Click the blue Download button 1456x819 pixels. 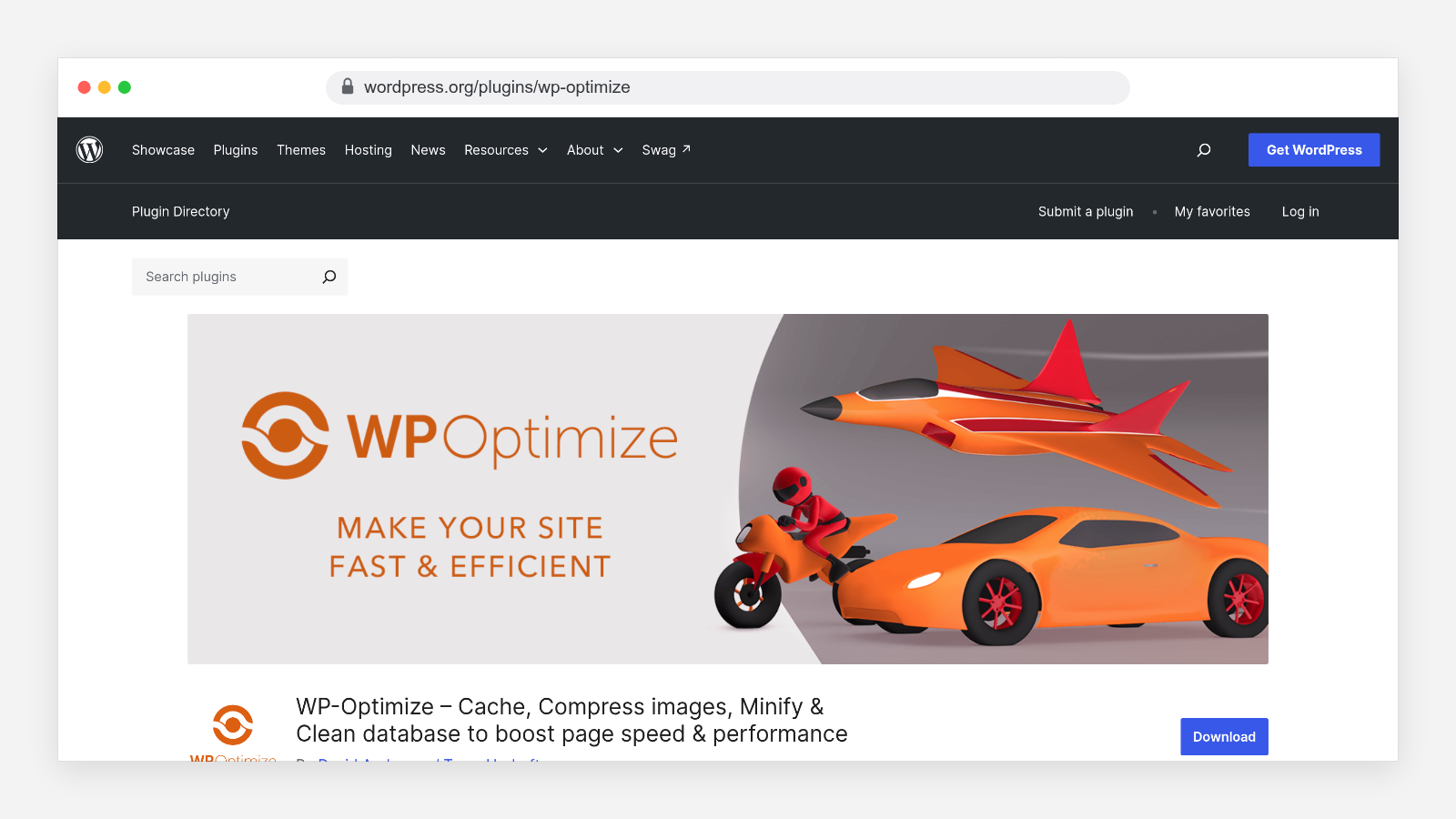click(1224, 737)
